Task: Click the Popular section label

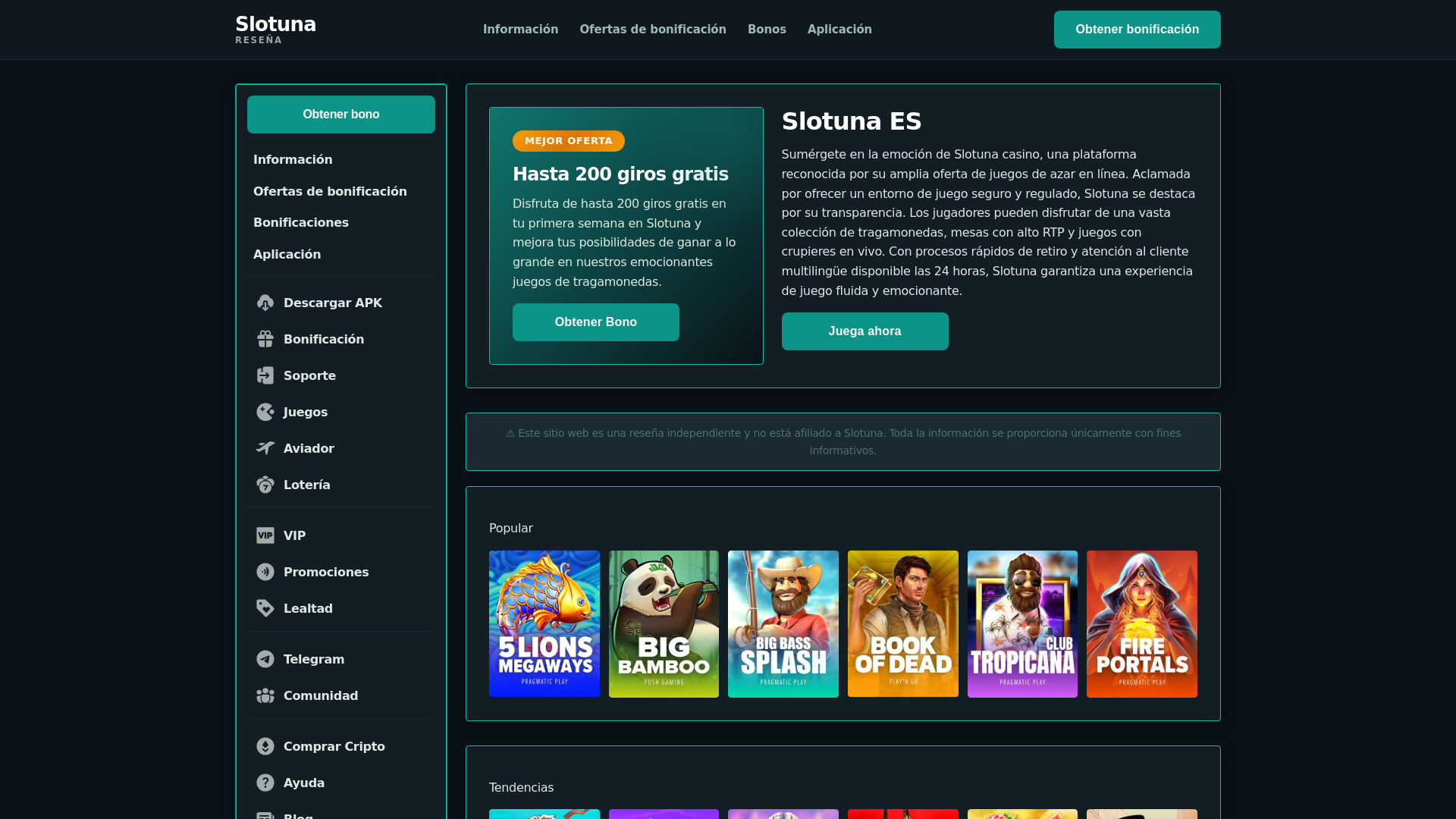Action: point(511,529)
